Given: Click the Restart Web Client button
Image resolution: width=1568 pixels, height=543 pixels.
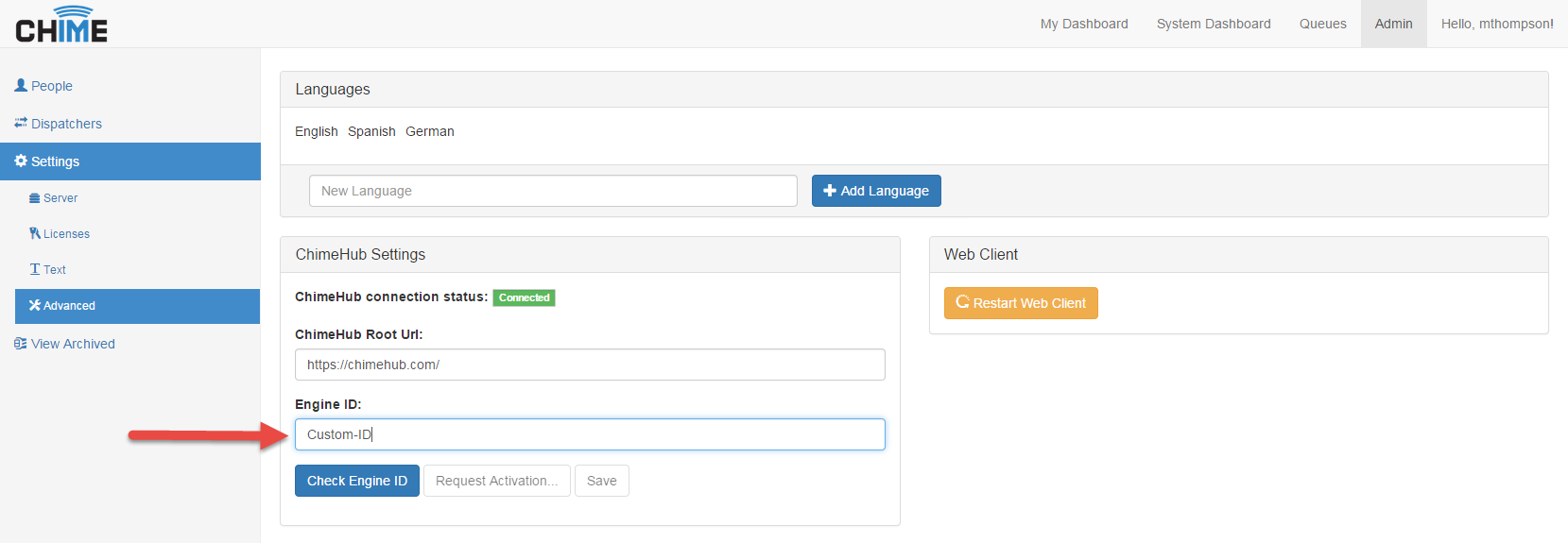Looking at the screenshot, I should click(1021, 303).
